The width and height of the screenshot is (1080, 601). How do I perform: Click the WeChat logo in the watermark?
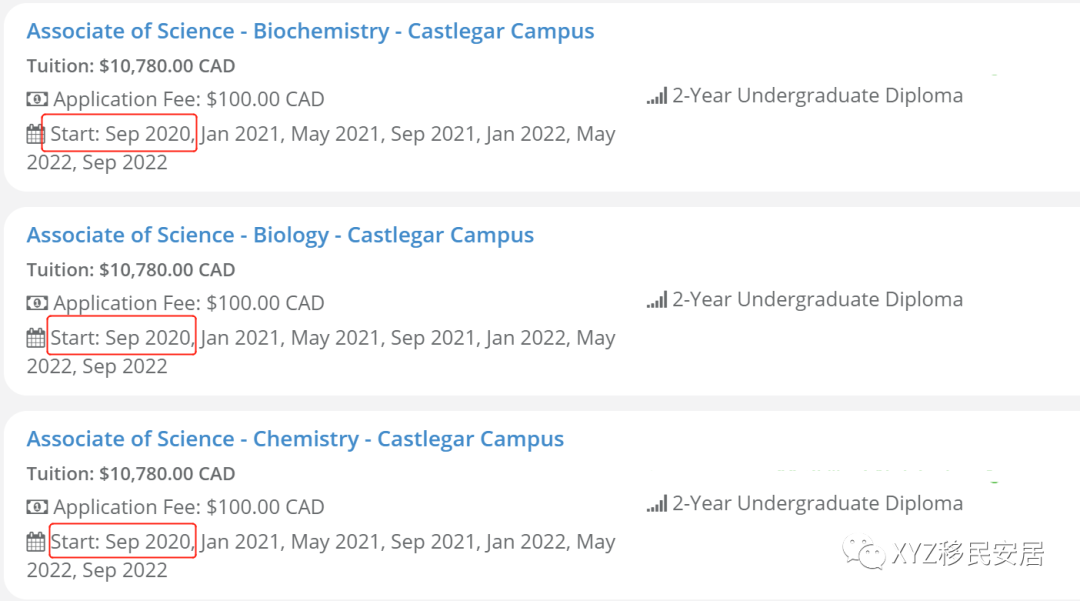(x=864, y=552)
